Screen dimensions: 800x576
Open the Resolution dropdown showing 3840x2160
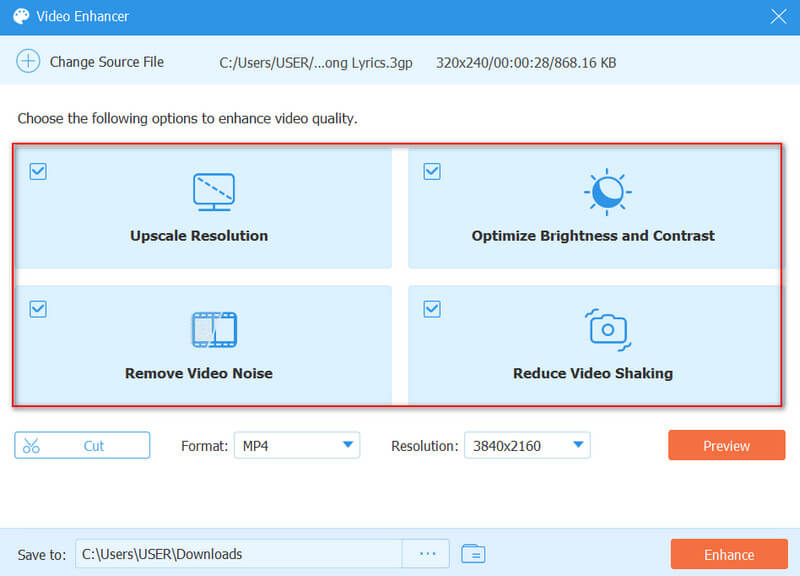[527, 446]
